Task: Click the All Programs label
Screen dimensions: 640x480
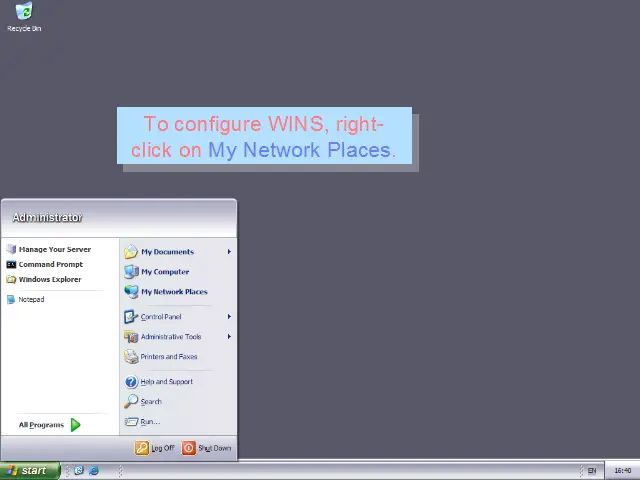Action: point(41,425)
